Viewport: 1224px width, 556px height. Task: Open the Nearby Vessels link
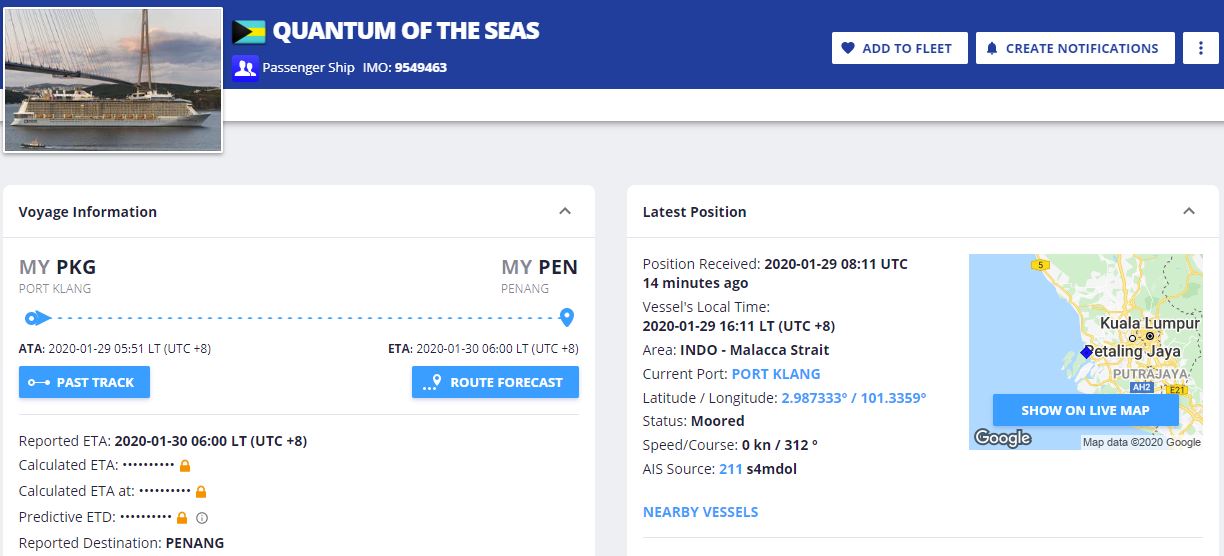click(700, 512)
